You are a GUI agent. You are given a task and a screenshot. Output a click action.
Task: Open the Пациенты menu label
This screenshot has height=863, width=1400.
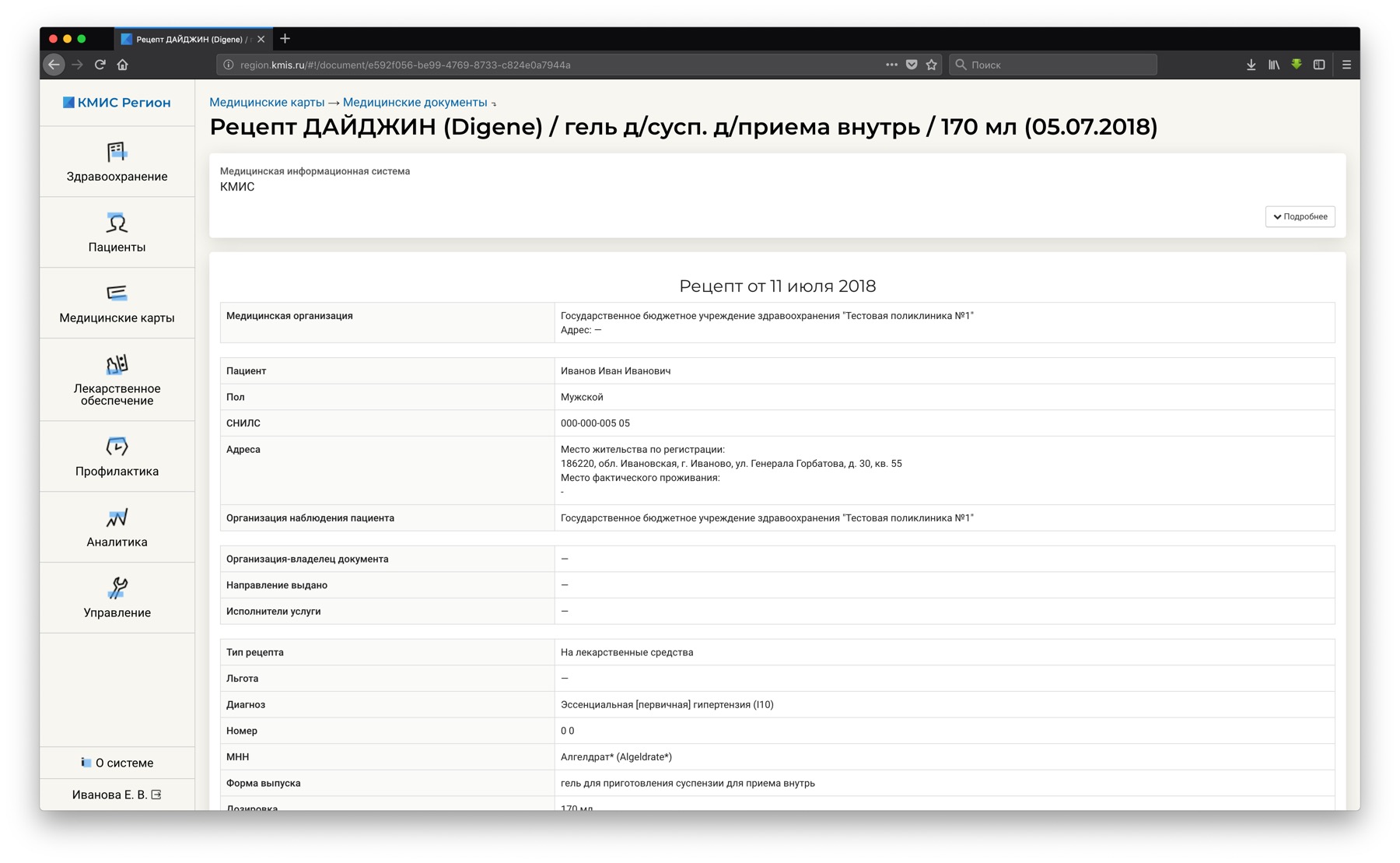(x=117, y=247)
